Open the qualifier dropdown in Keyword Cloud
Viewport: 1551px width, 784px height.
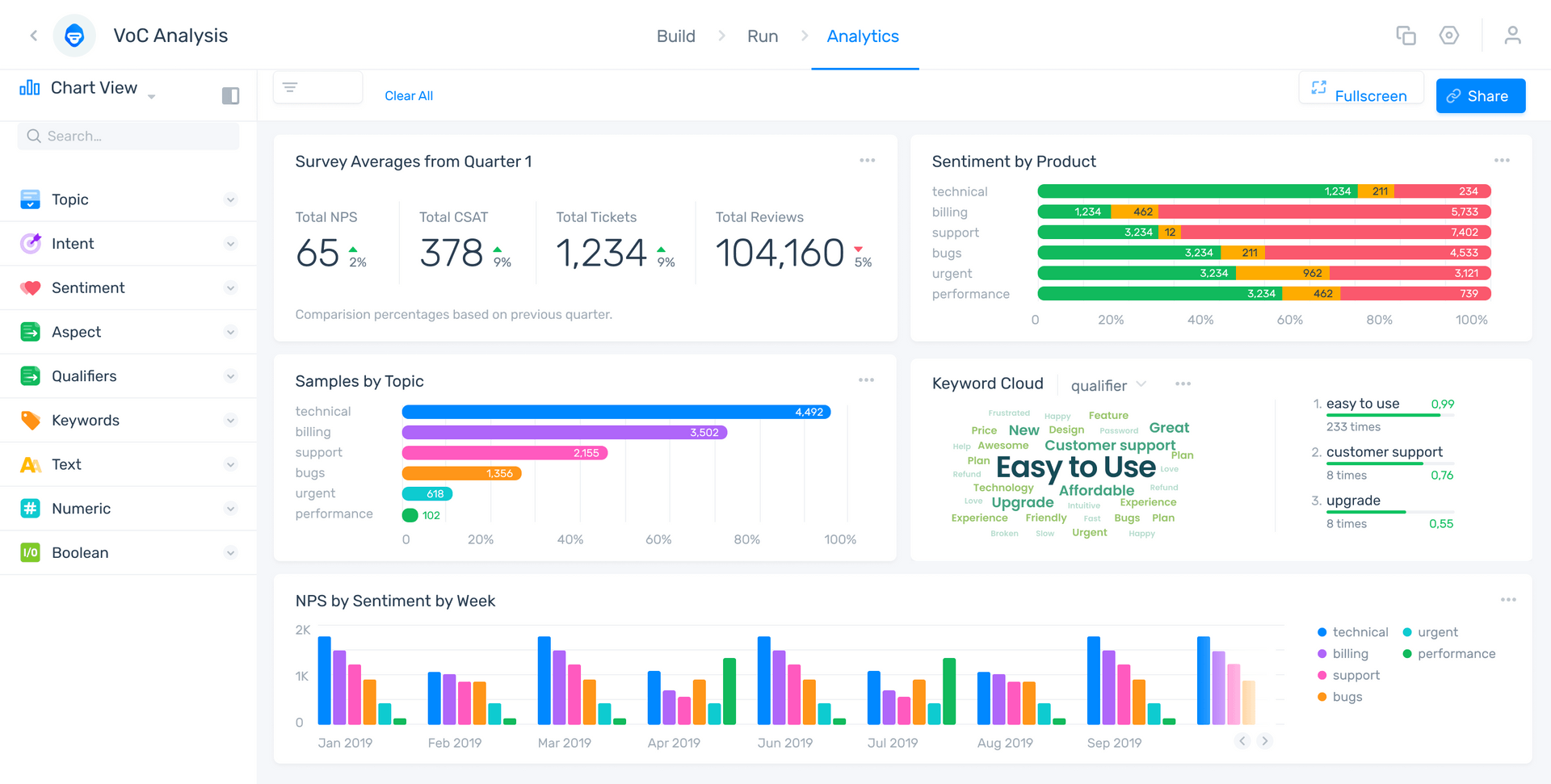click(x=1108, y=385)
